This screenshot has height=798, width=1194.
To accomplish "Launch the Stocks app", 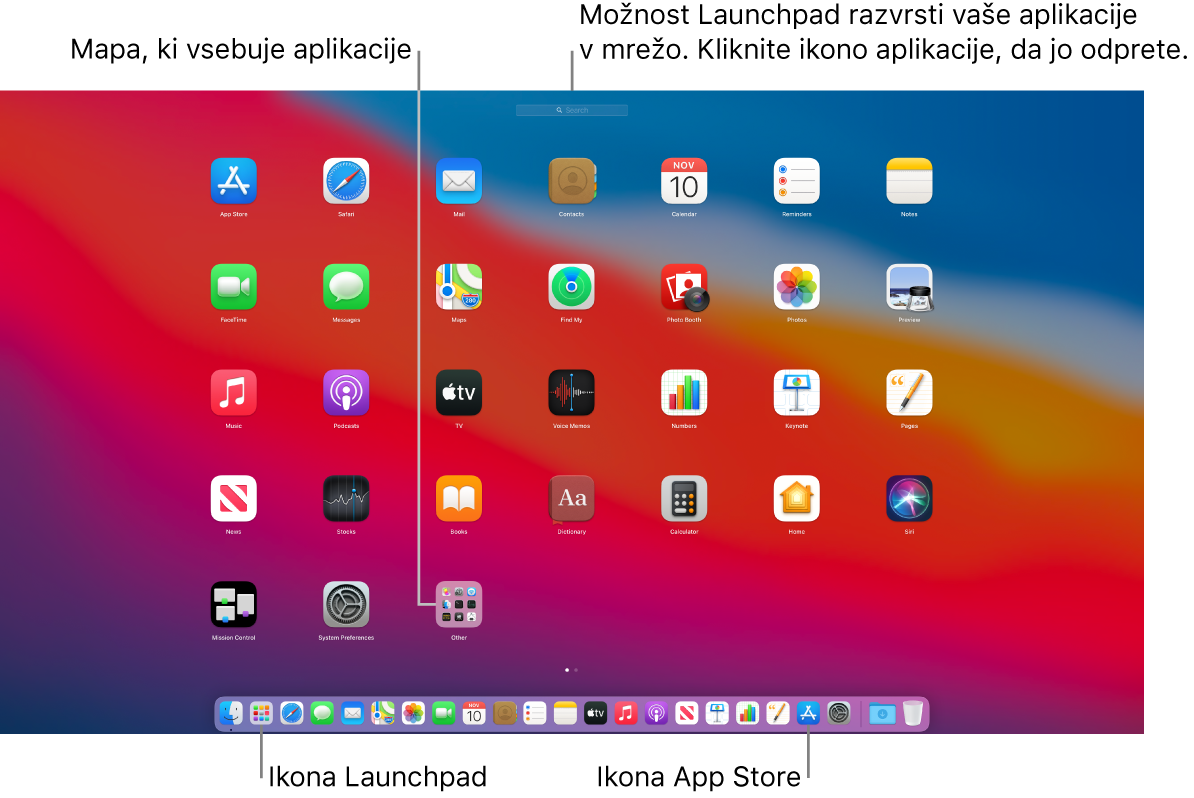I will 346,499.
